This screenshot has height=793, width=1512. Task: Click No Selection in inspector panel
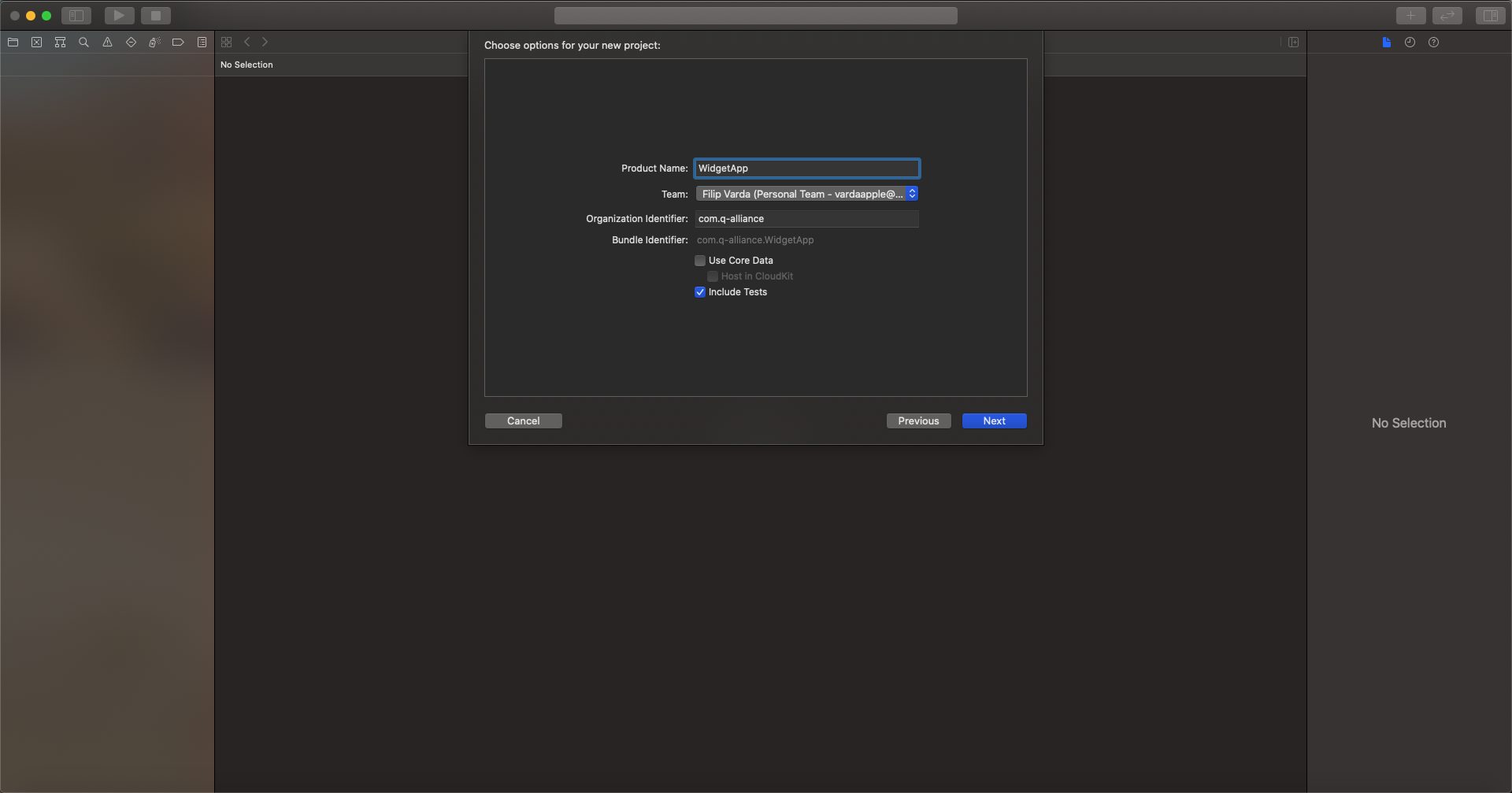click(1409, 424)
